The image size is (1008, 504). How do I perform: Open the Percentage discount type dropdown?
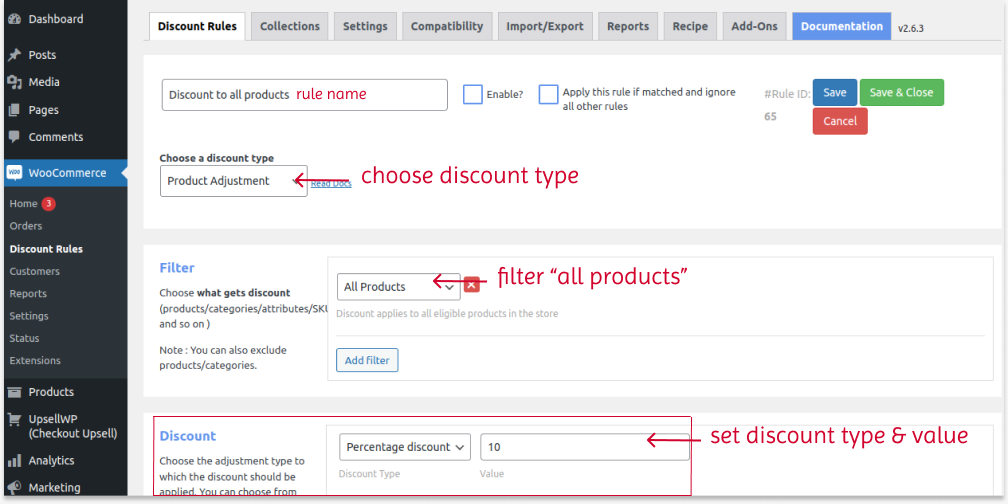[x=405, y=447]
